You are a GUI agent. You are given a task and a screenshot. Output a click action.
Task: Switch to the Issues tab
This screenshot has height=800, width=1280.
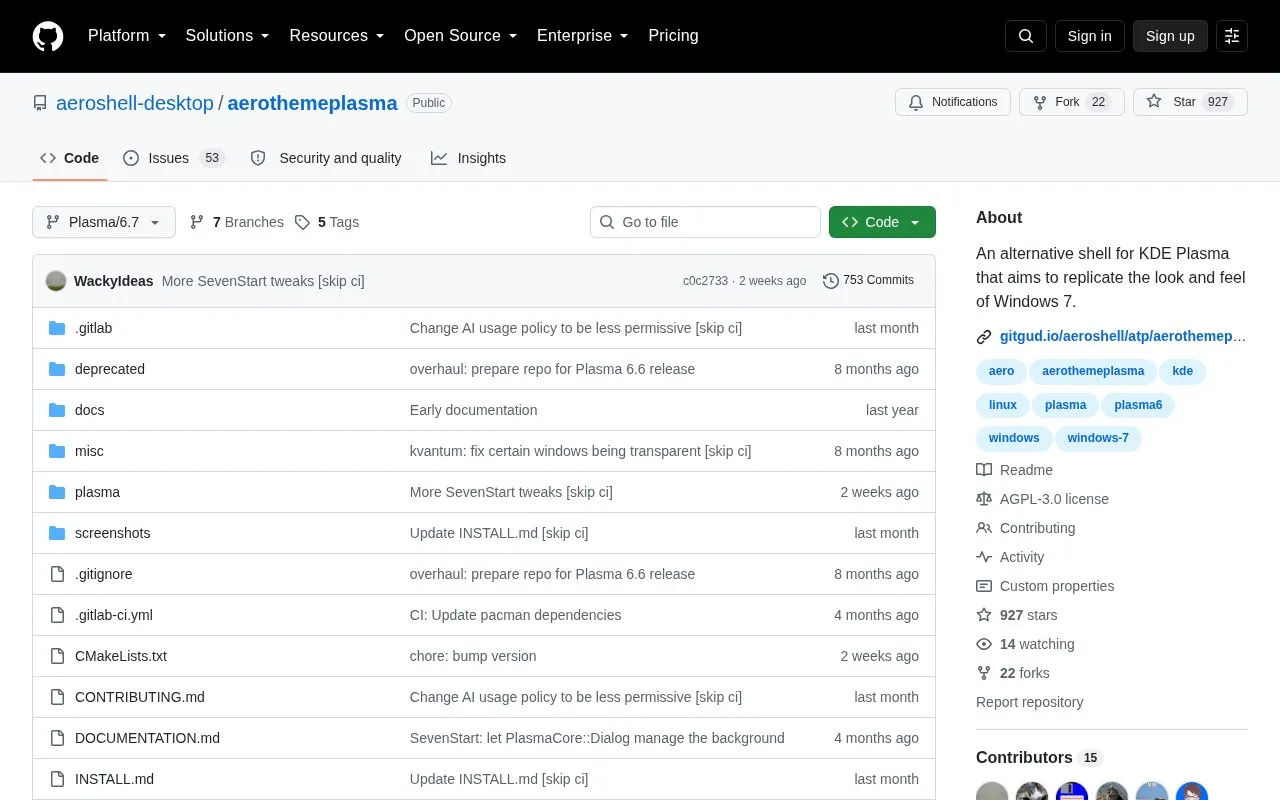point(174,158)
